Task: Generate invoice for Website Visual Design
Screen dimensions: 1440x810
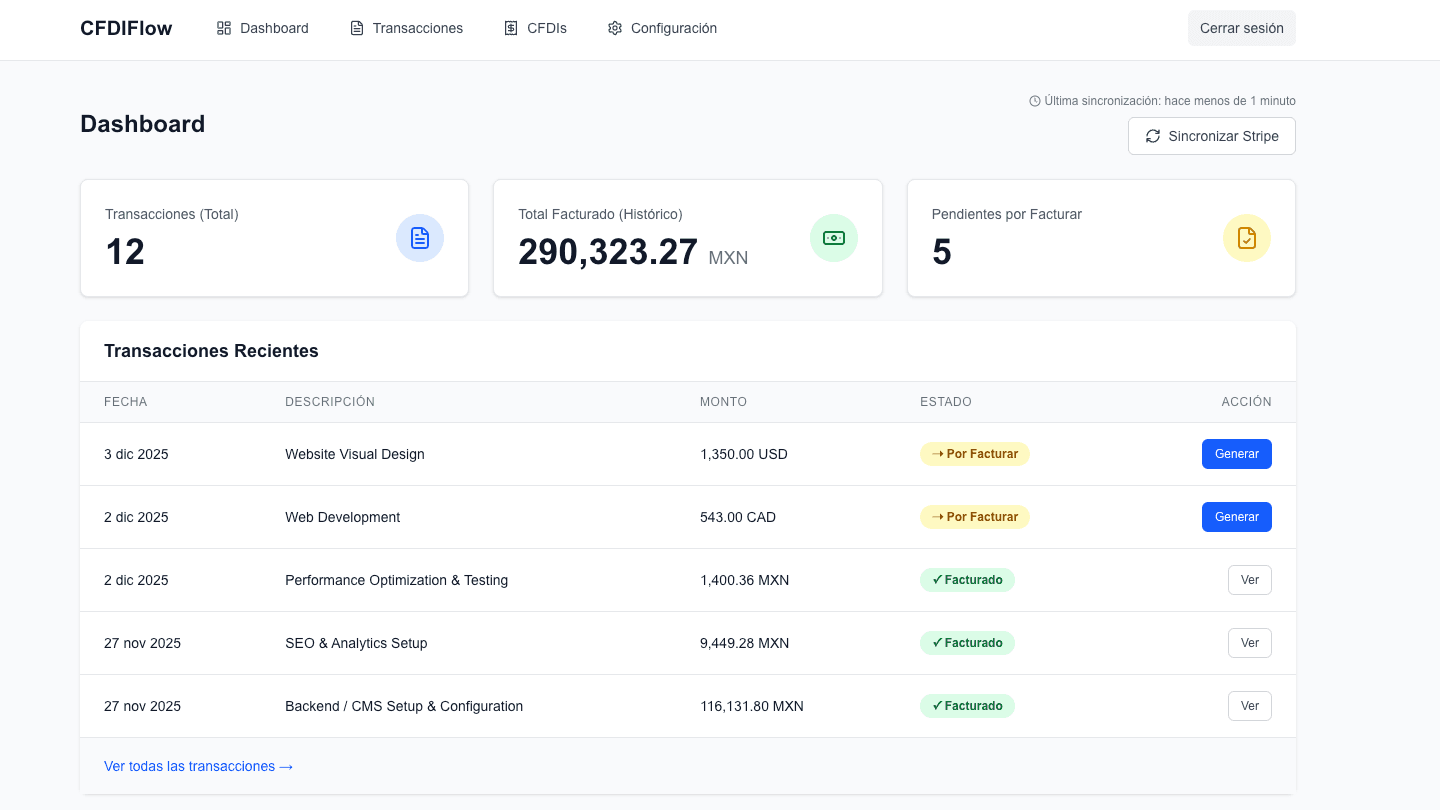Action: [x=1236, y=454]
